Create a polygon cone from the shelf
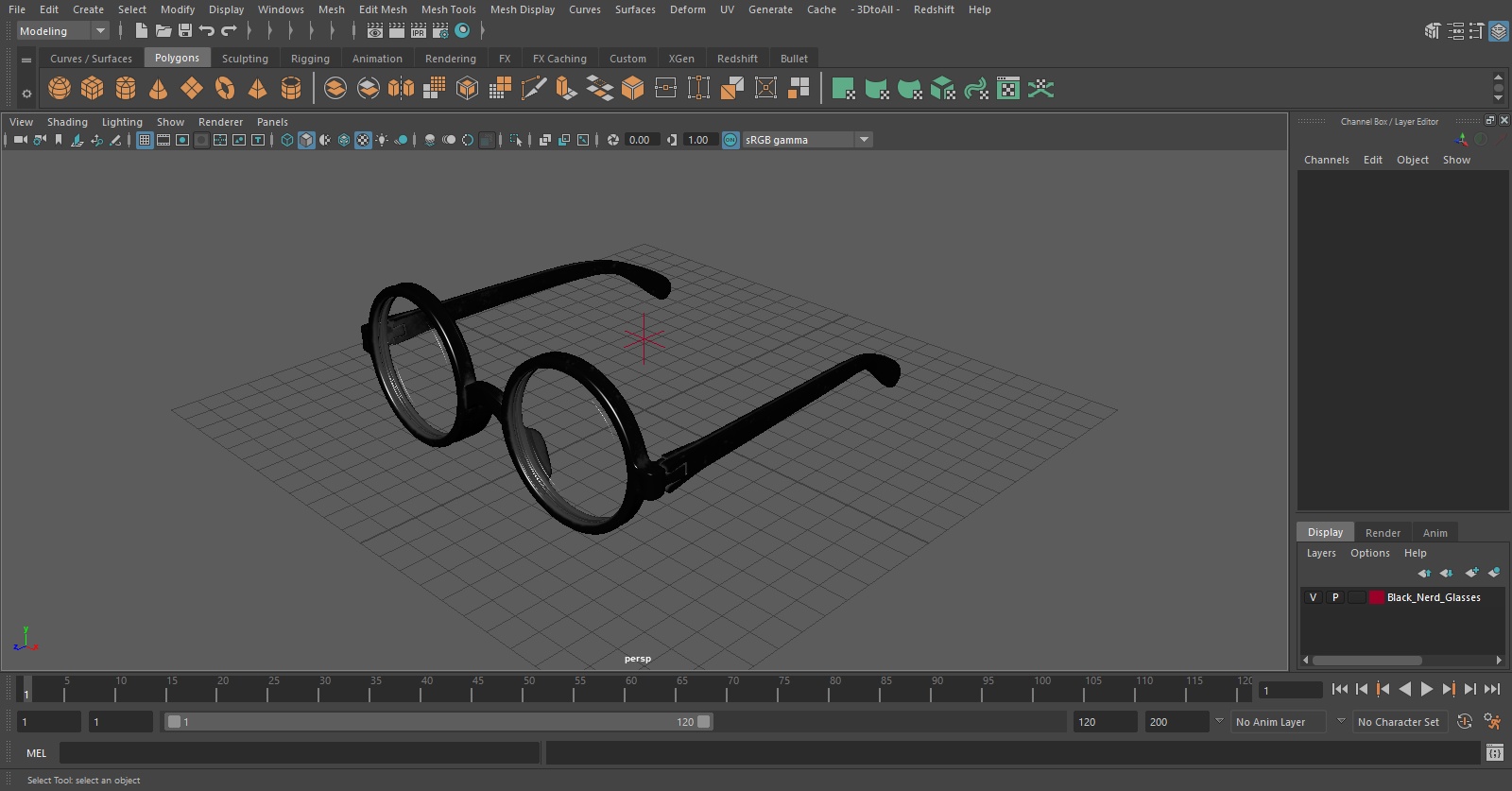This screenshot has height=791, width=1512. click(159, 89)
